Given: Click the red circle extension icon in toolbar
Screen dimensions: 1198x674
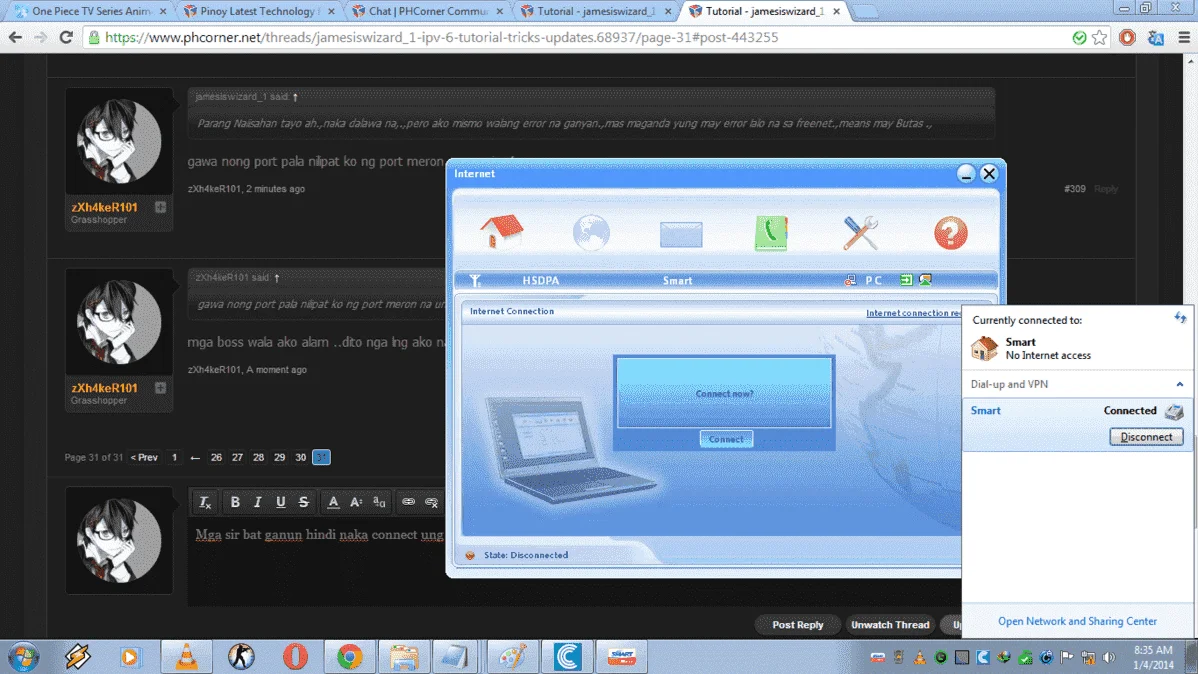Looking at the screenshot, I should (x=1127, y=37).
